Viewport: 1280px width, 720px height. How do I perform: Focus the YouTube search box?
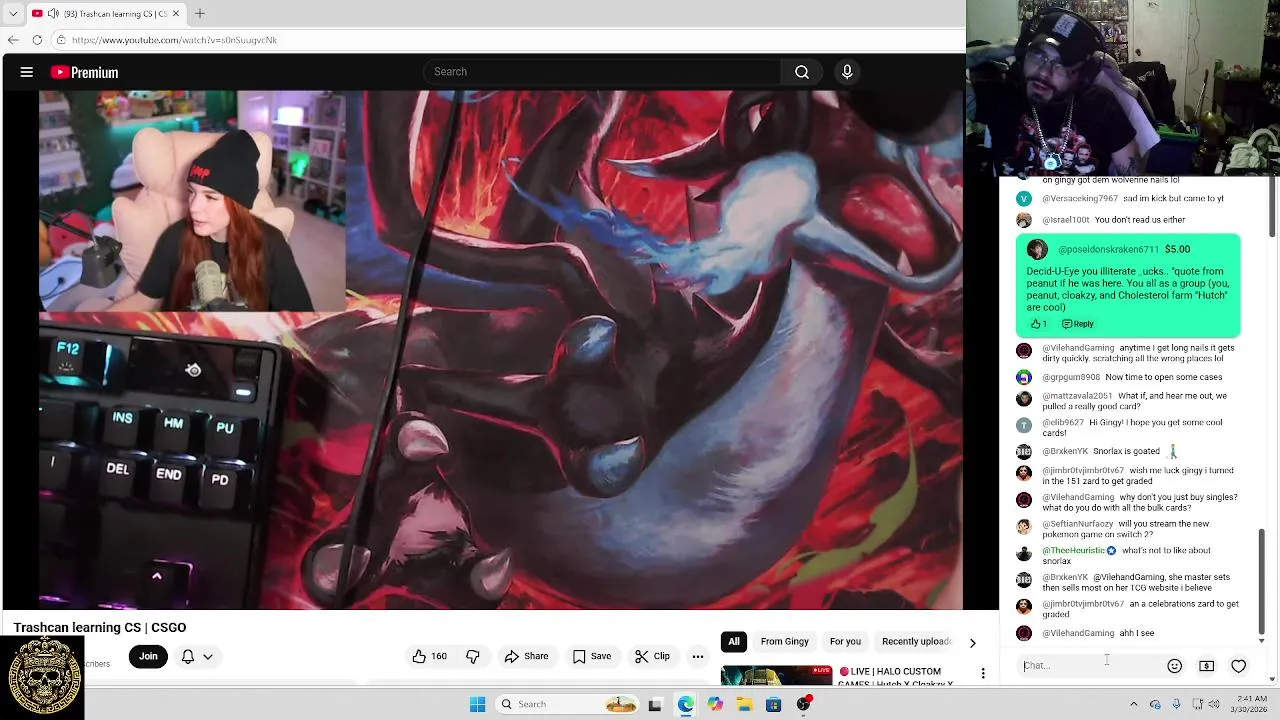[602, 72]
